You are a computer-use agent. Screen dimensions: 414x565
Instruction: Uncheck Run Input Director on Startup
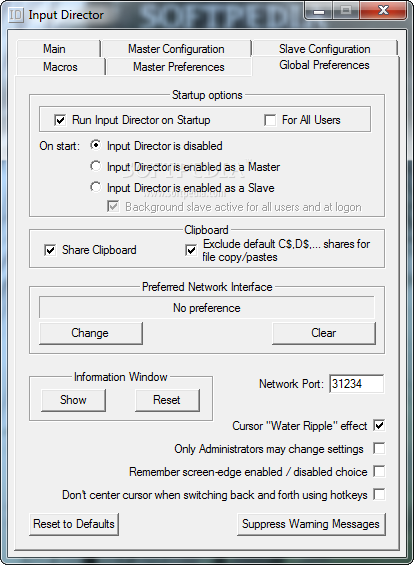tap(60, 120)
